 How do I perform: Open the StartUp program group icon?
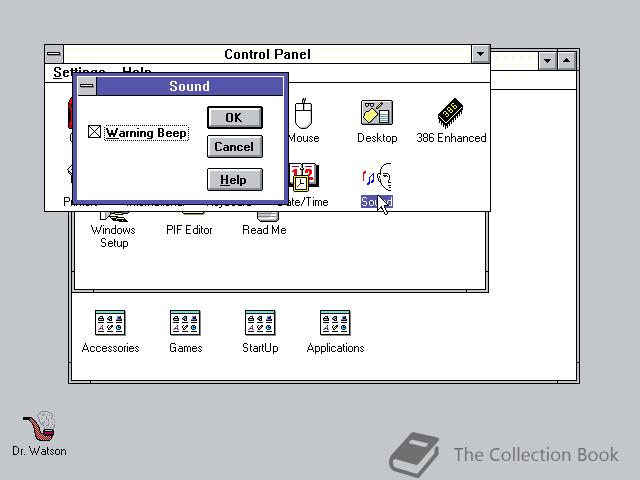pyautogui.click(x=260, y=322)
